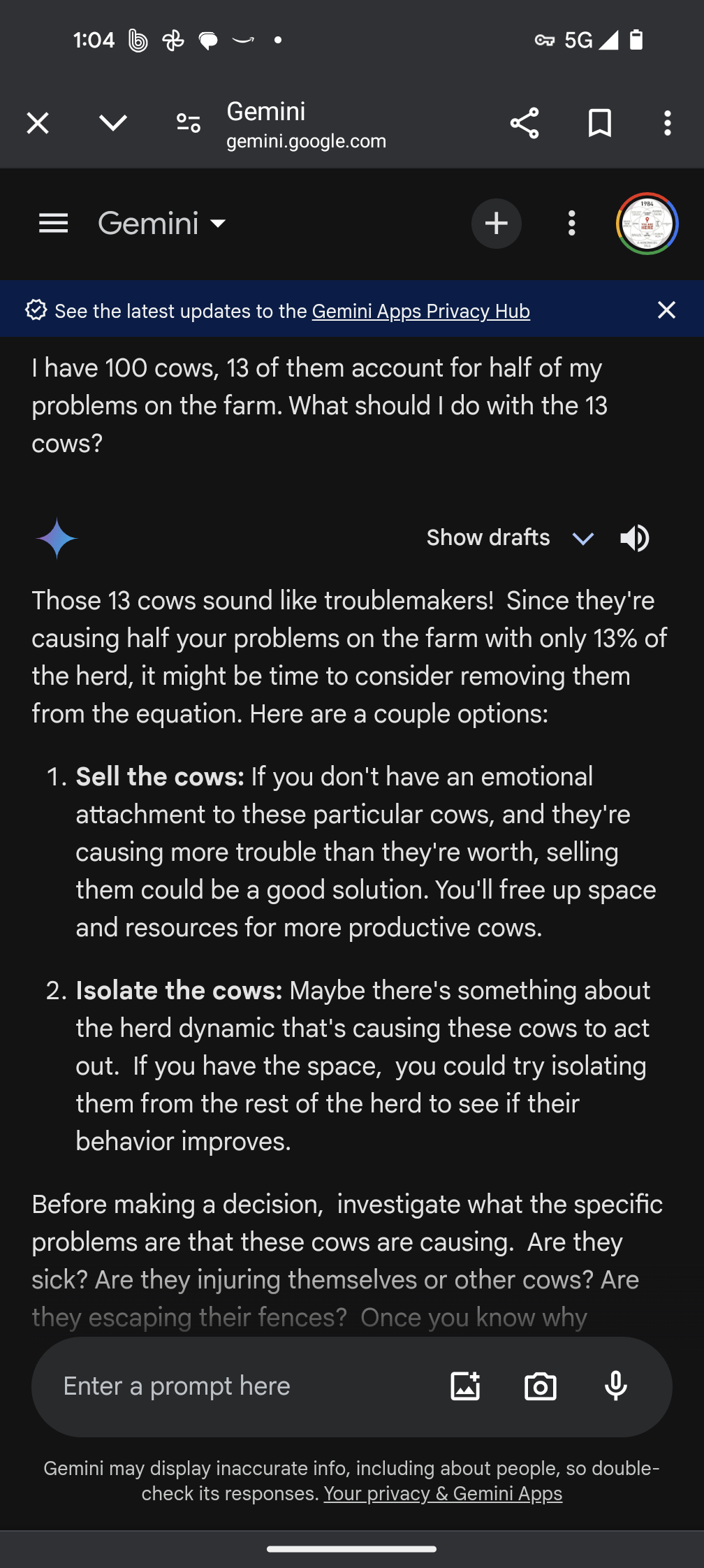This screenshot has height=1568, width=704.
Task: Open browser three-dot overflow menu
Action: pos(668,124)
